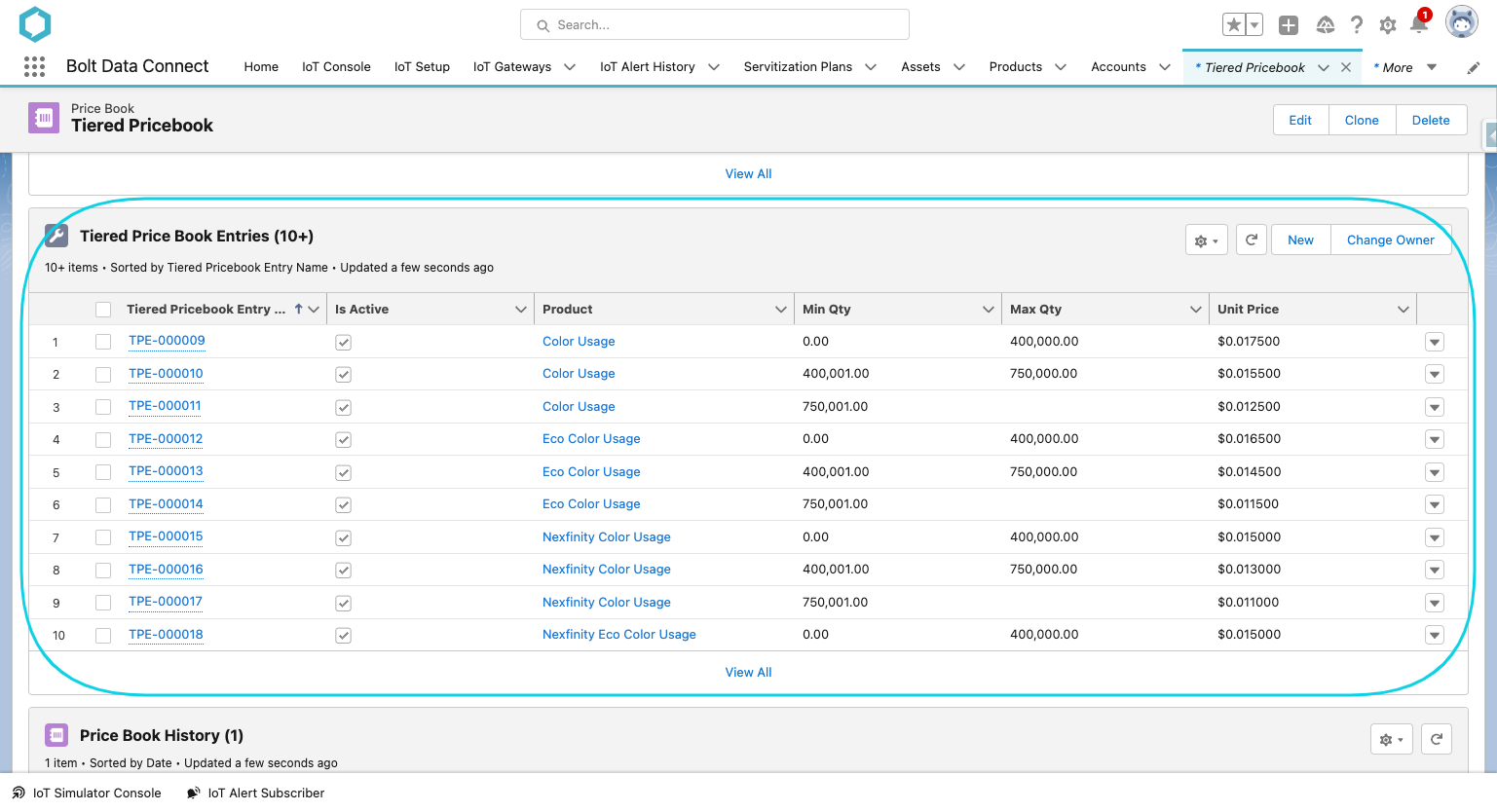Refresh the Price Book History list
This screenshot has width=1497, height=812.
tap(1436, 740)
